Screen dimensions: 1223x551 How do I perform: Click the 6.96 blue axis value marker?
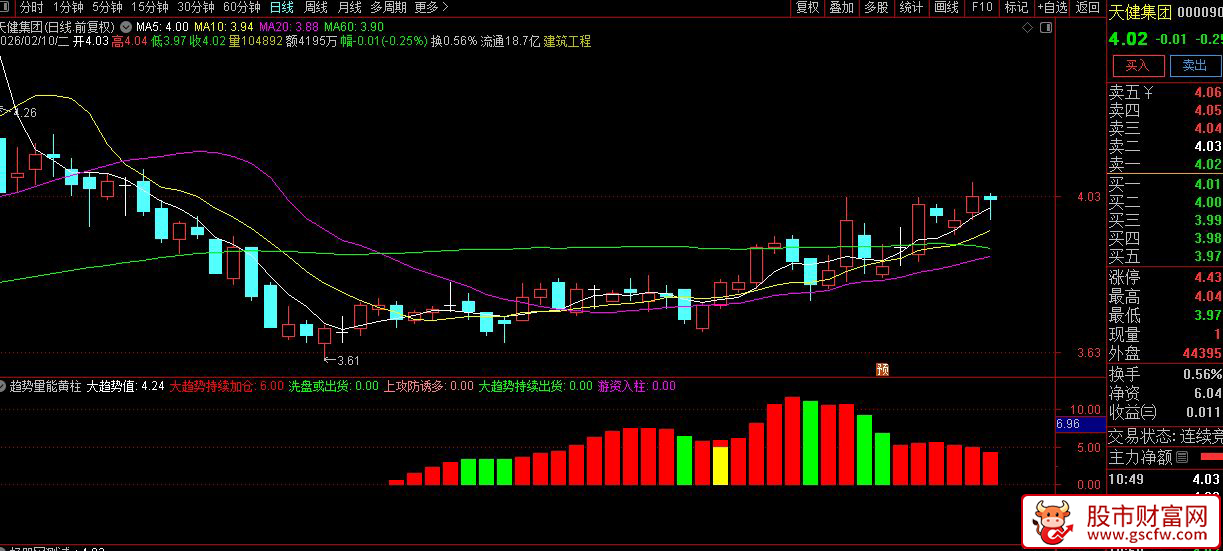pyautogui.click(x=1078, y=424)
